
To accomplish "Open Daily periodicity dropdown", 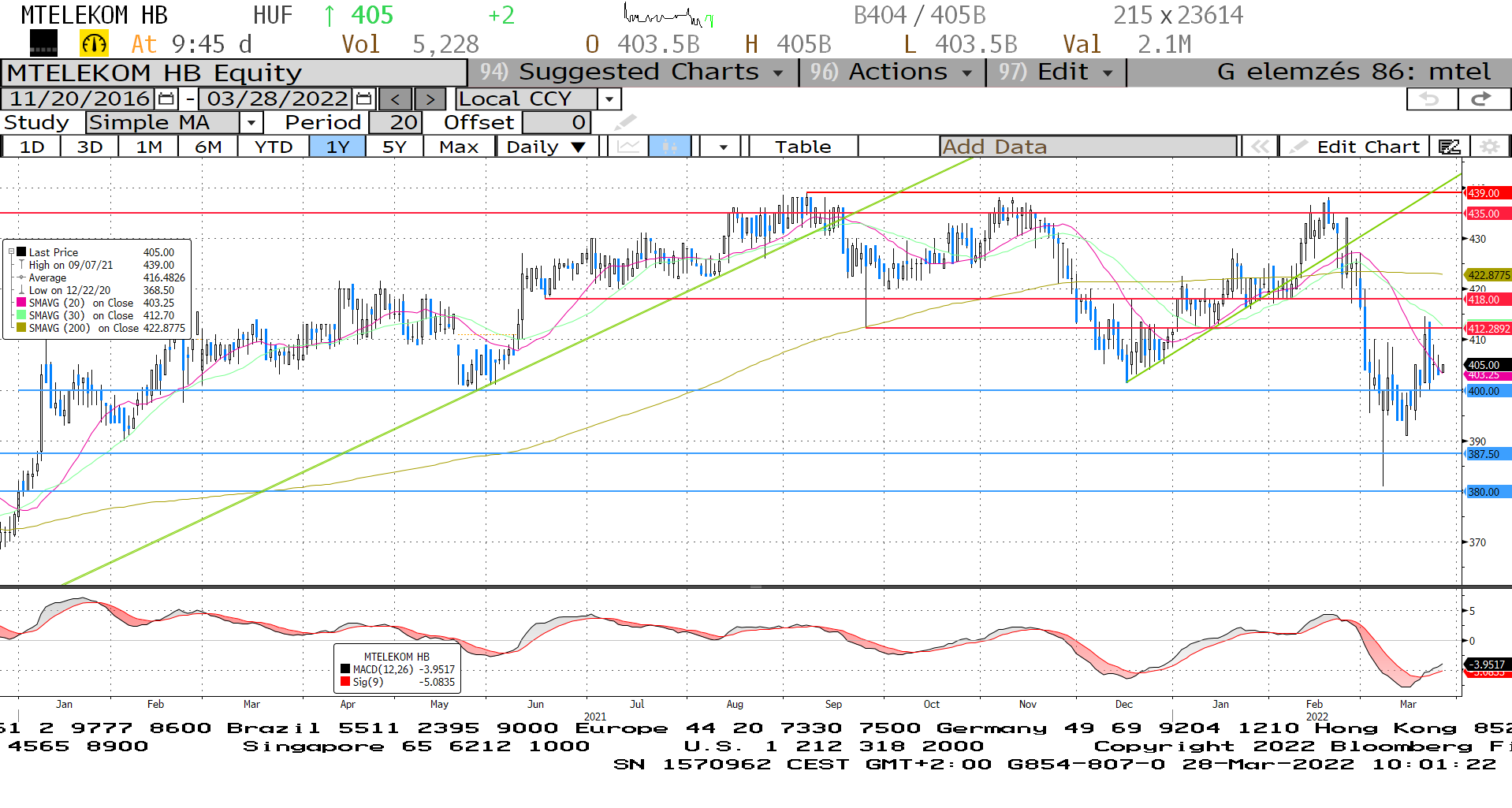I will pos(578,147).
